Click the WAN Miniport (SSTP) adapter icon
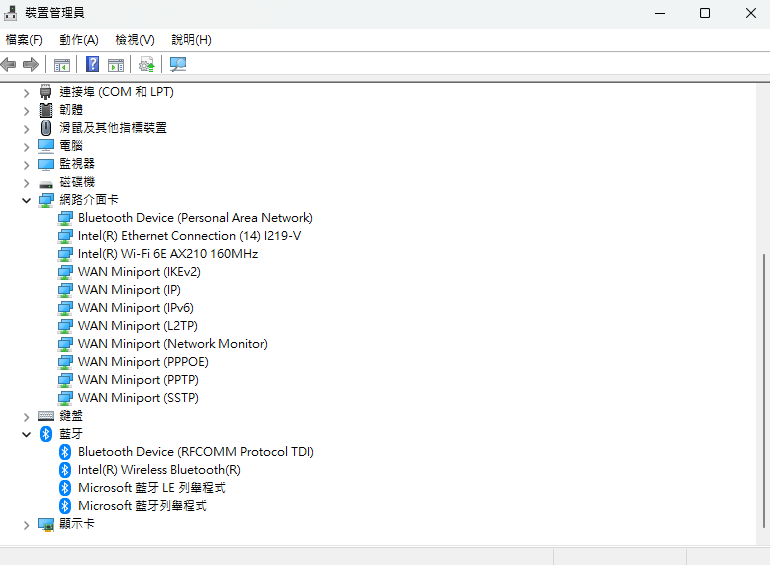Screen dimensions: 770x565 65,398
